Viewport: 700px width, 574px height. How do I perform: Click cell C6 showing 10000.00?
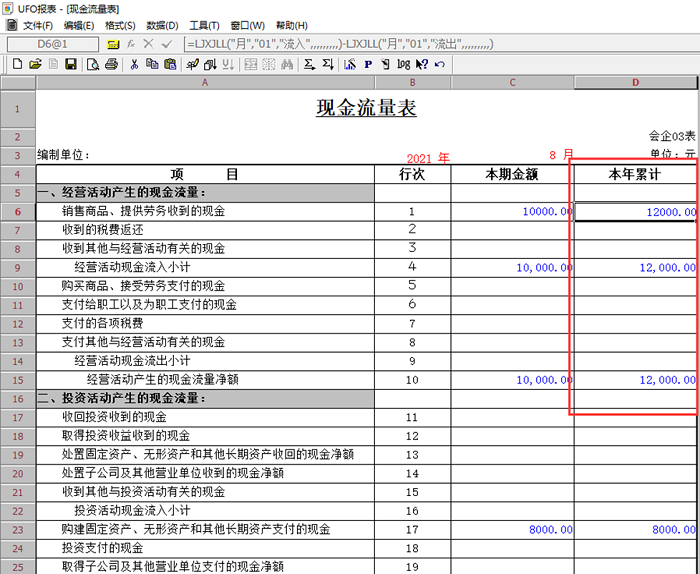tap(512, 212)
